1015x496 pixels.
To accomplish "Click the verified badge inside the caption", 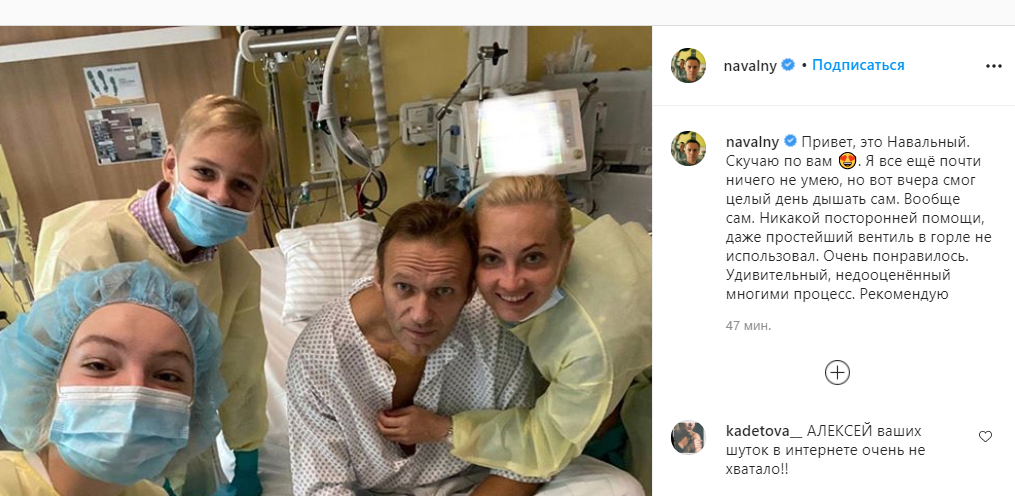I will [790, 141].
